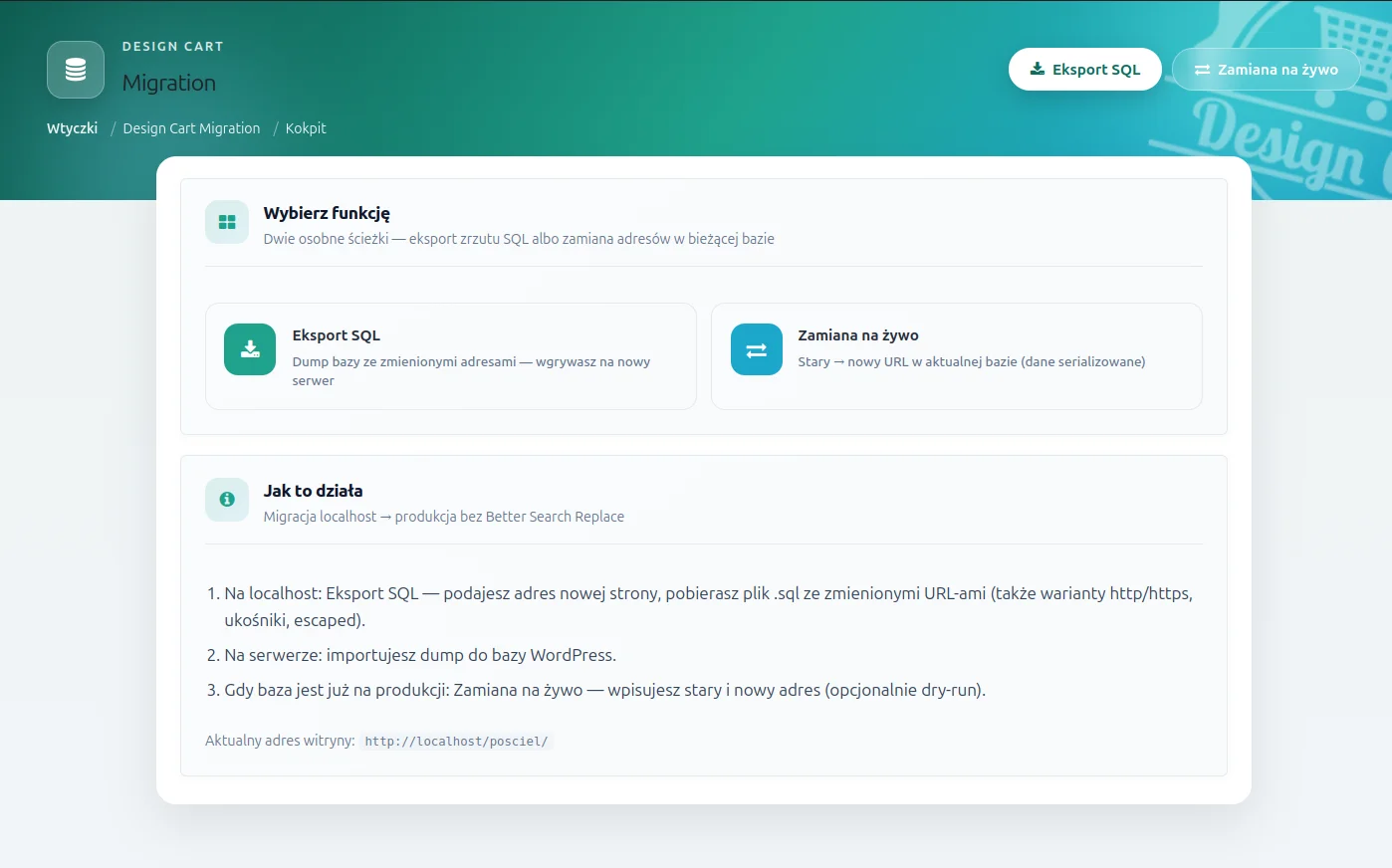1392x868 pixels.
Task: Select the Kokpit breadcrumb item
Action: click(306, 128)
